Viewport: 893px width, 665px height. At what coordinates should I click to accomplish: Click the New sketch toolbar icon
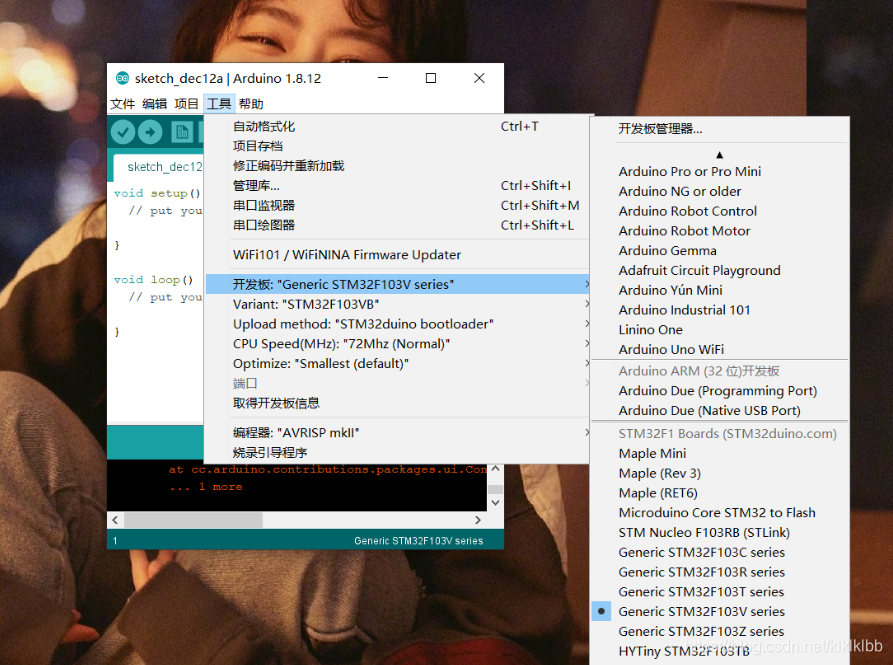point(182,132)
